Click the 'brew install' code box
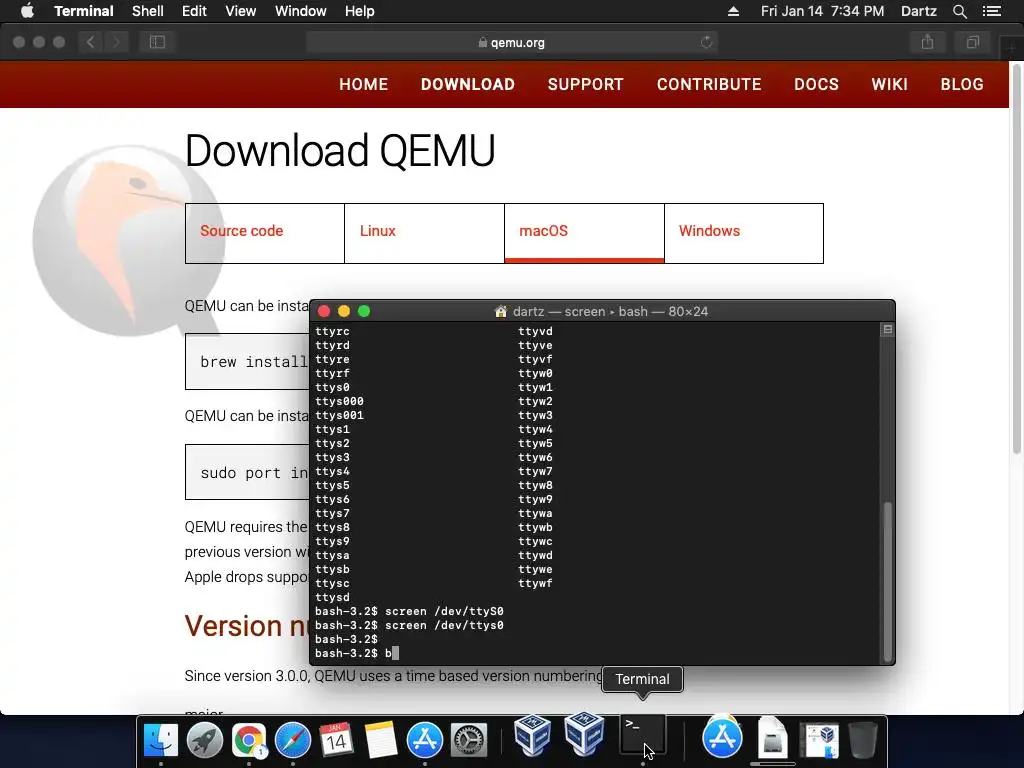 click(x=247, y=362)
